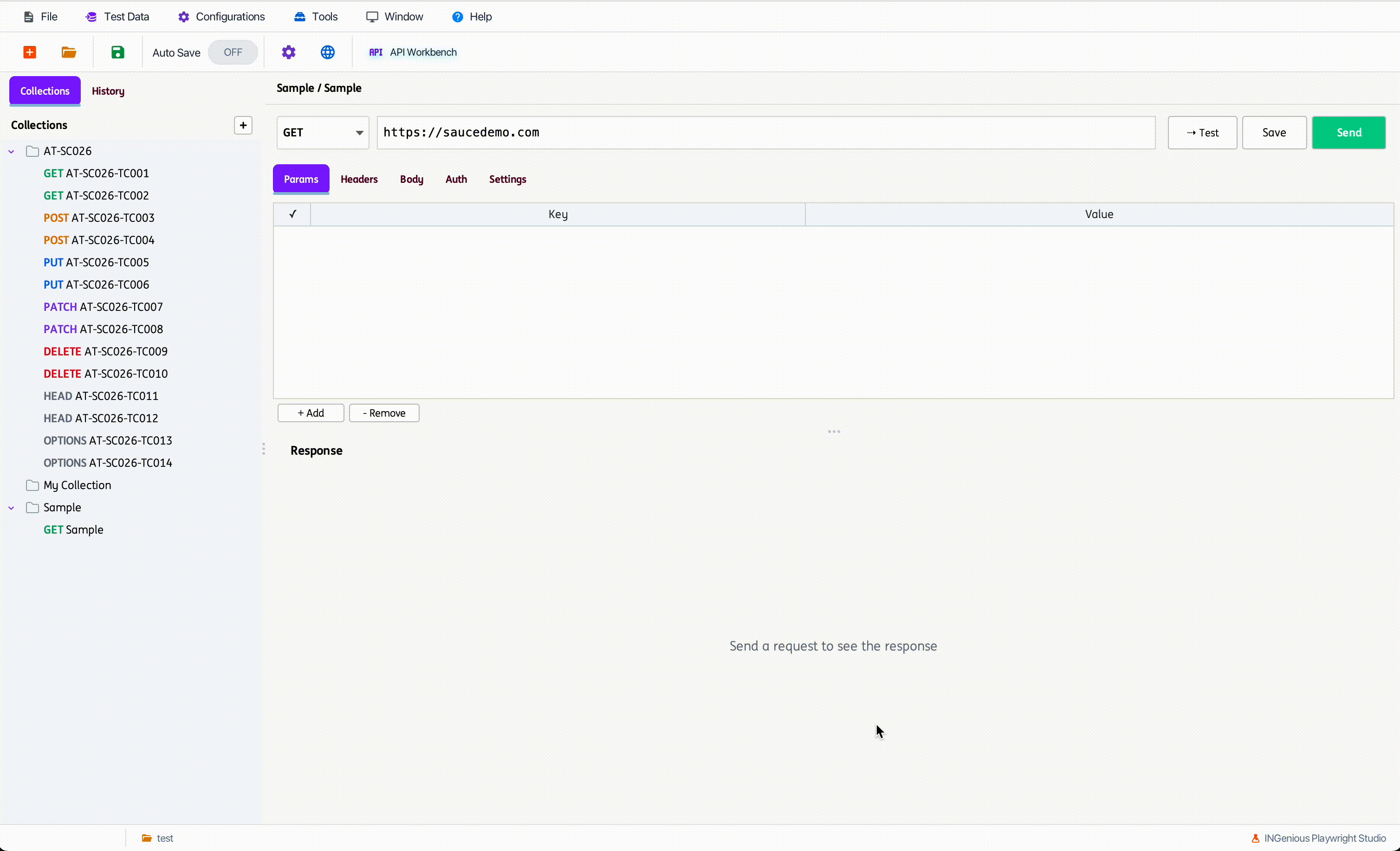1400x851 pixels.
Task: Click the Sample / Sample breadcrumb title
Action: click(319, 88)
